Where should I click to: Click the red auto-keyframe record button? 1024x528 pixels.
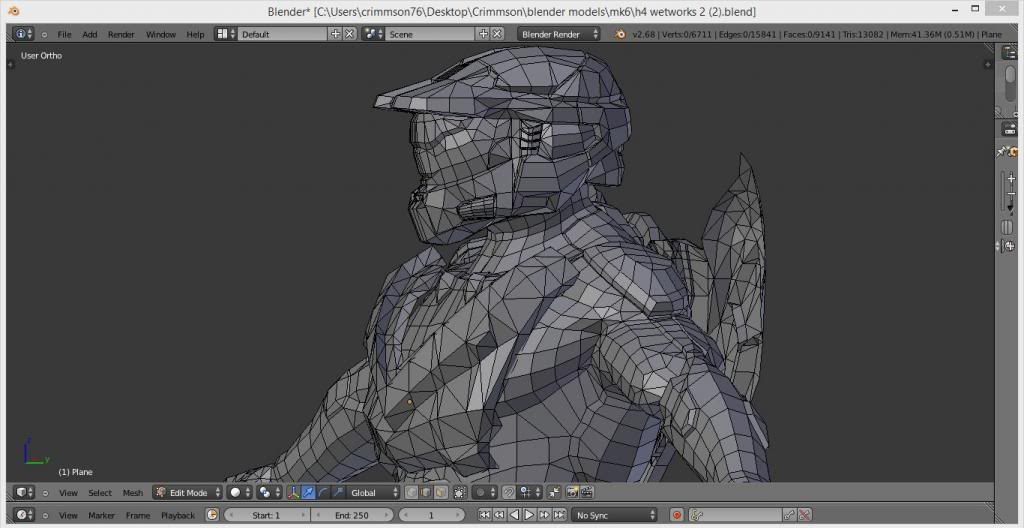pos(677,515)
